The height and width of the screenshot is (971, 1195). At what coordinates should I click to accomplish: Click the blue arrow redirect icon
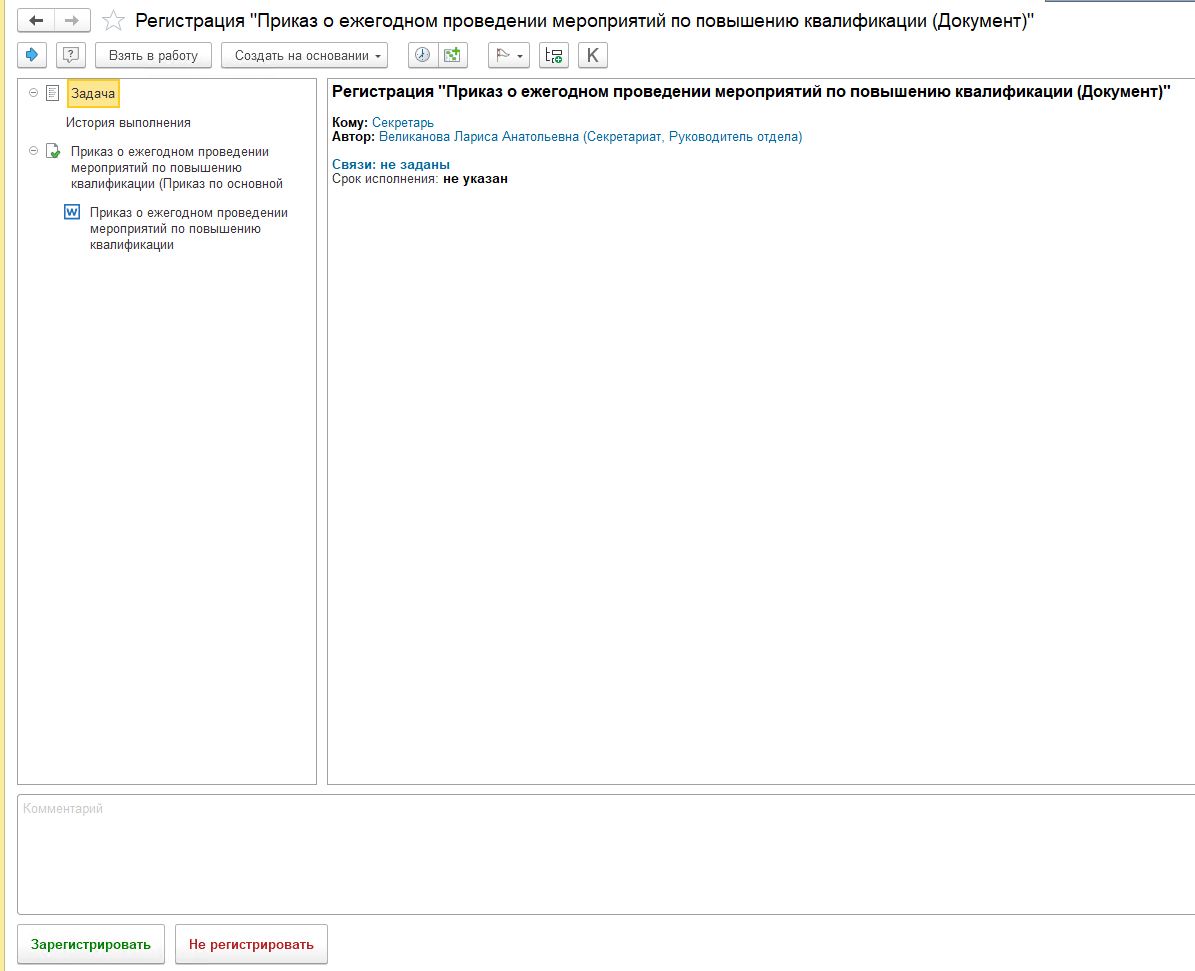point(32,55)
